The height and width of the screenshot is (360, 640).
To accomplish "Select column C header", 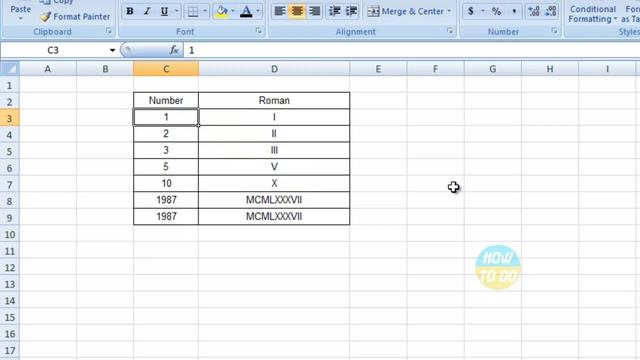I will [x=166, y=69].
